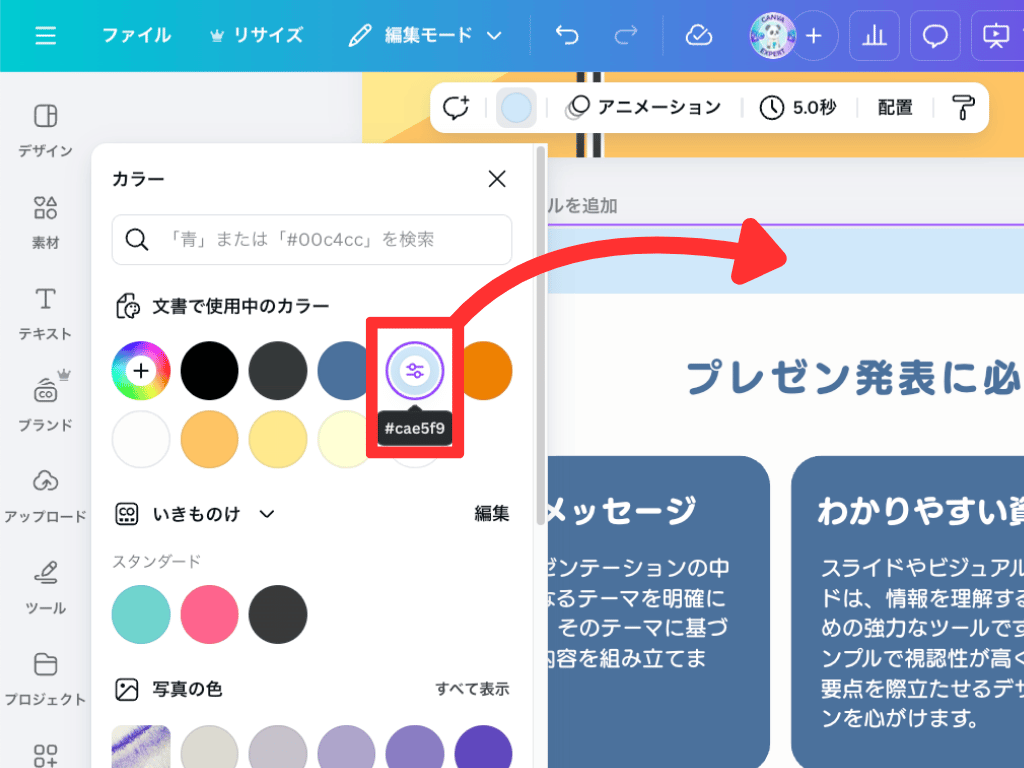Pick the steel blue document color swatch
The width and height of the screenshot is (1024, 768).
point(345,370)
